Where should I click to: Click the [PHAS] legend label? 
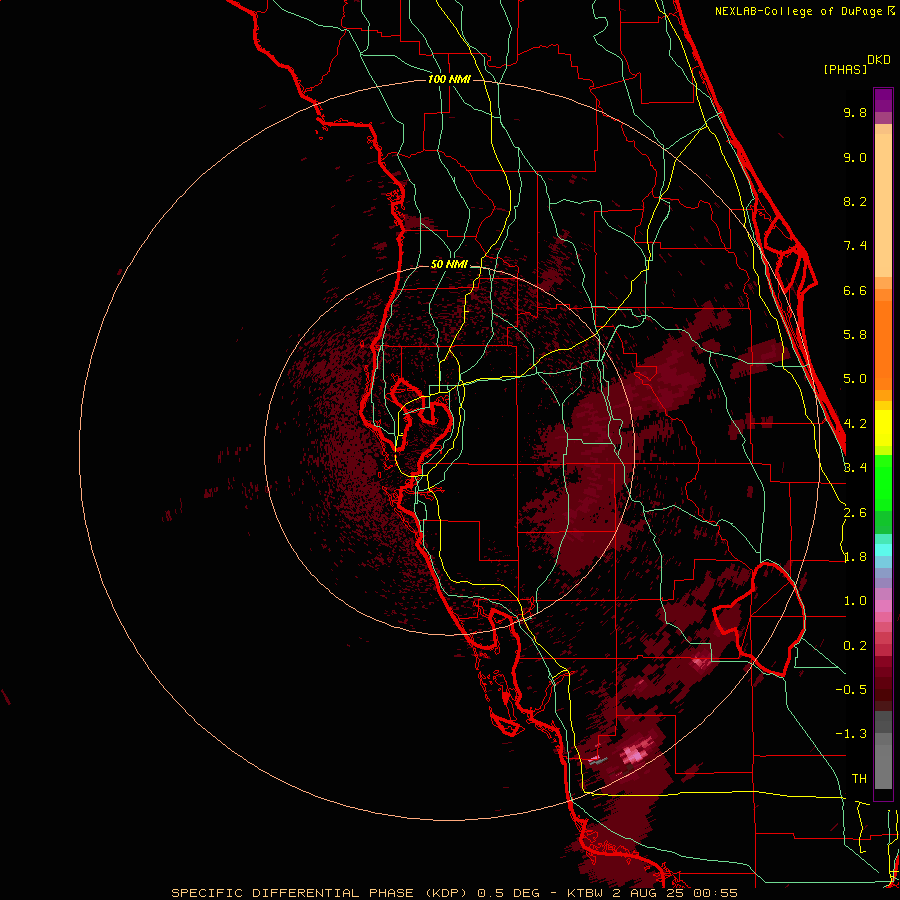(x=845, y=70)
